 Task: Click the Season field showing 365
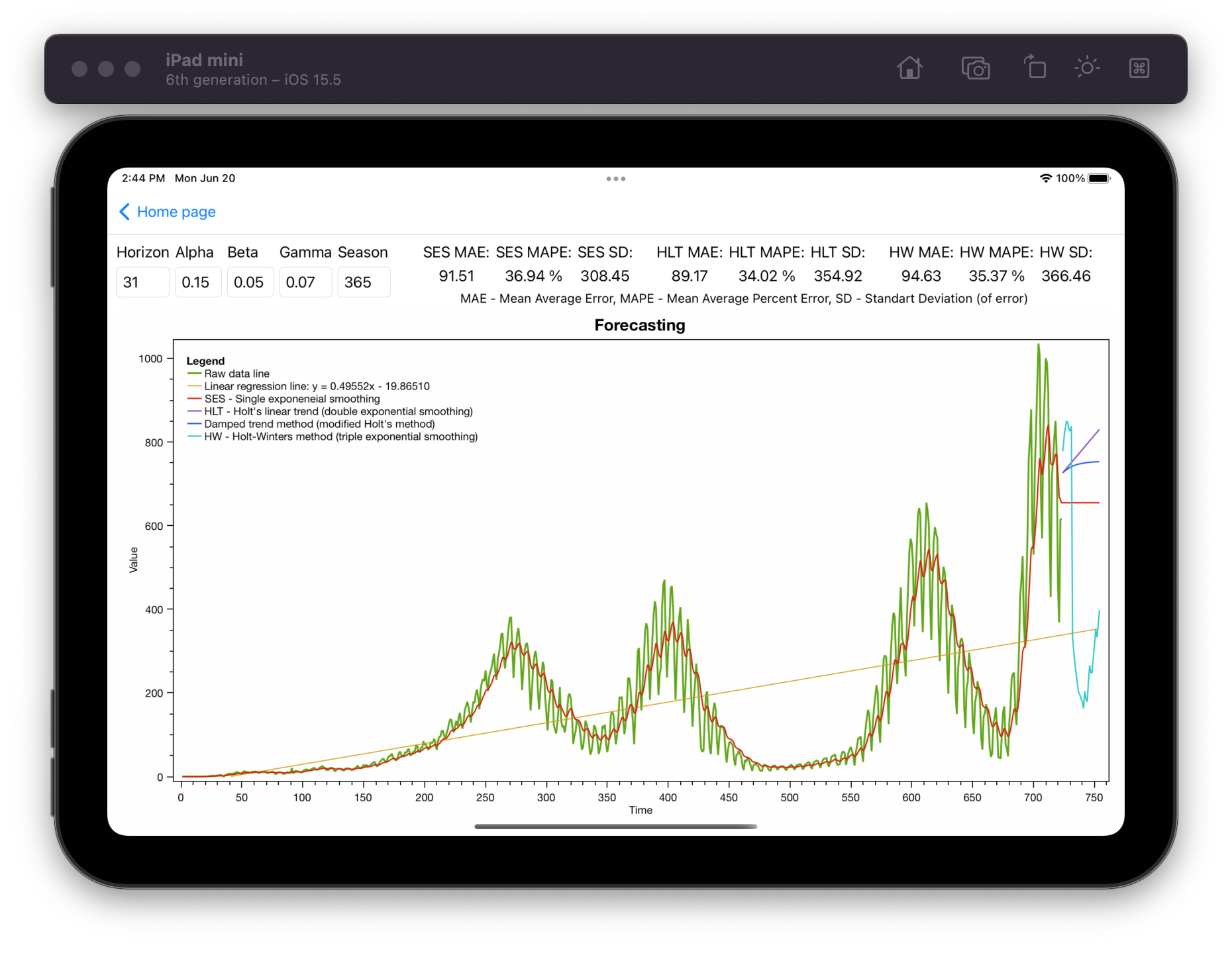click(x=364, y=282)
